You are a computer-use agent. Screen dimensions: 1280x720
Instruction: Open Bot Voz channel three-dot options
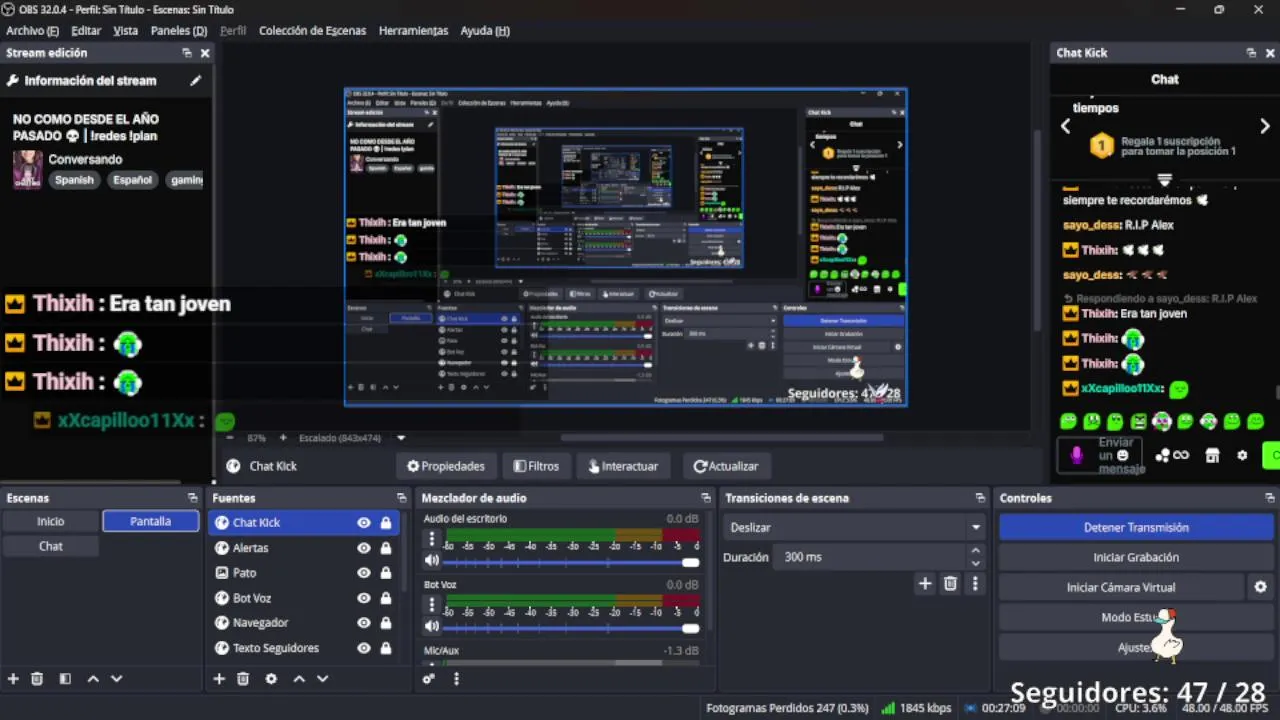coord(432,605)
